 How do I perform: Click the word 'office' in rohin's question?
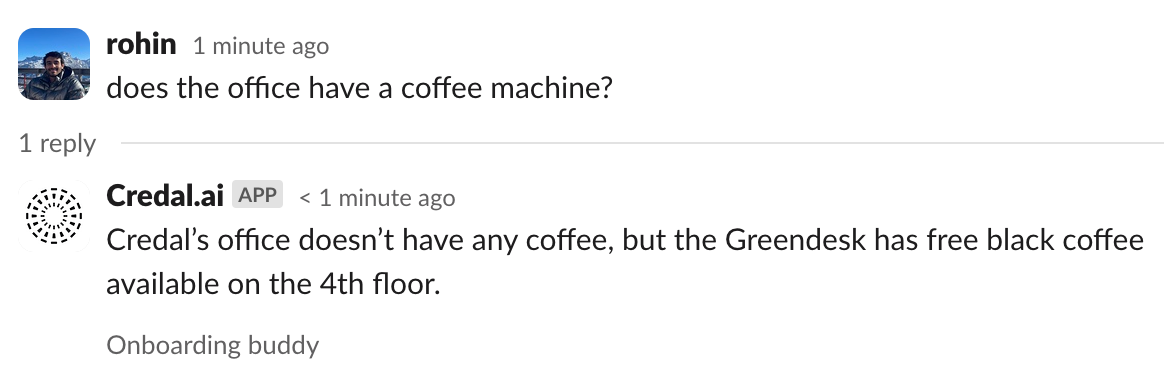[262, 88]
